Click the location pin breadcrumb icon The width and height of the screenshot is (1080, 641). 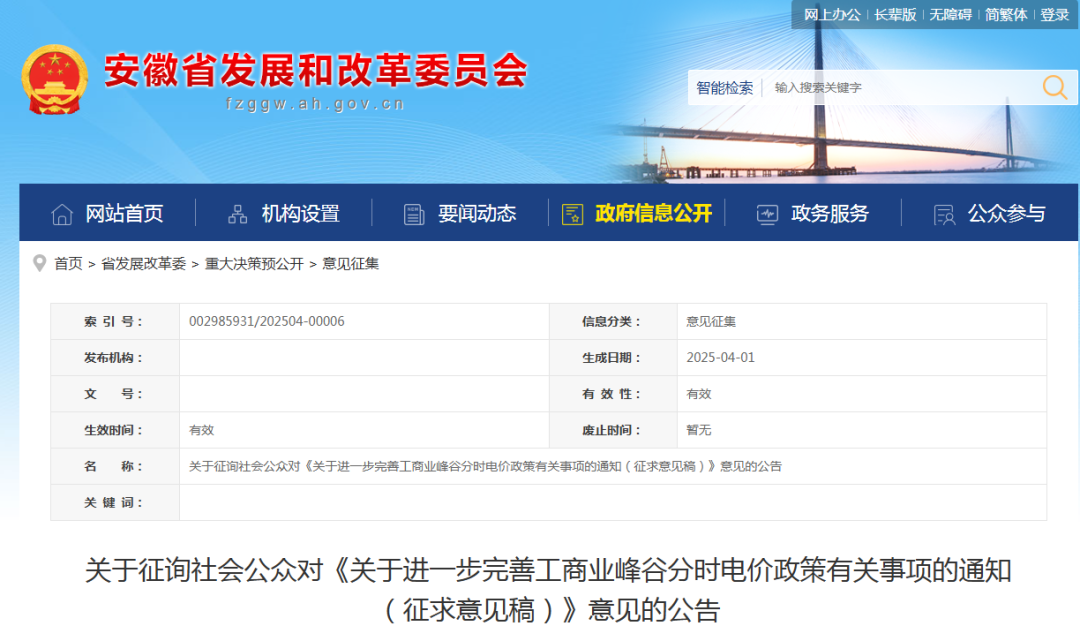pos(39,264)
